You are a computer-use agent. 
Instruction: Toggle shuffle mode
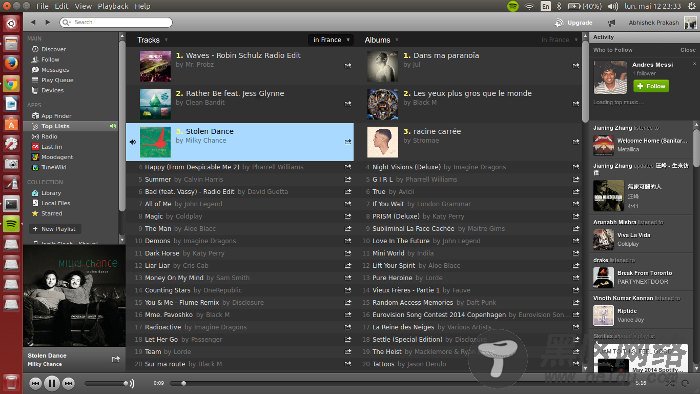point(671,383)
